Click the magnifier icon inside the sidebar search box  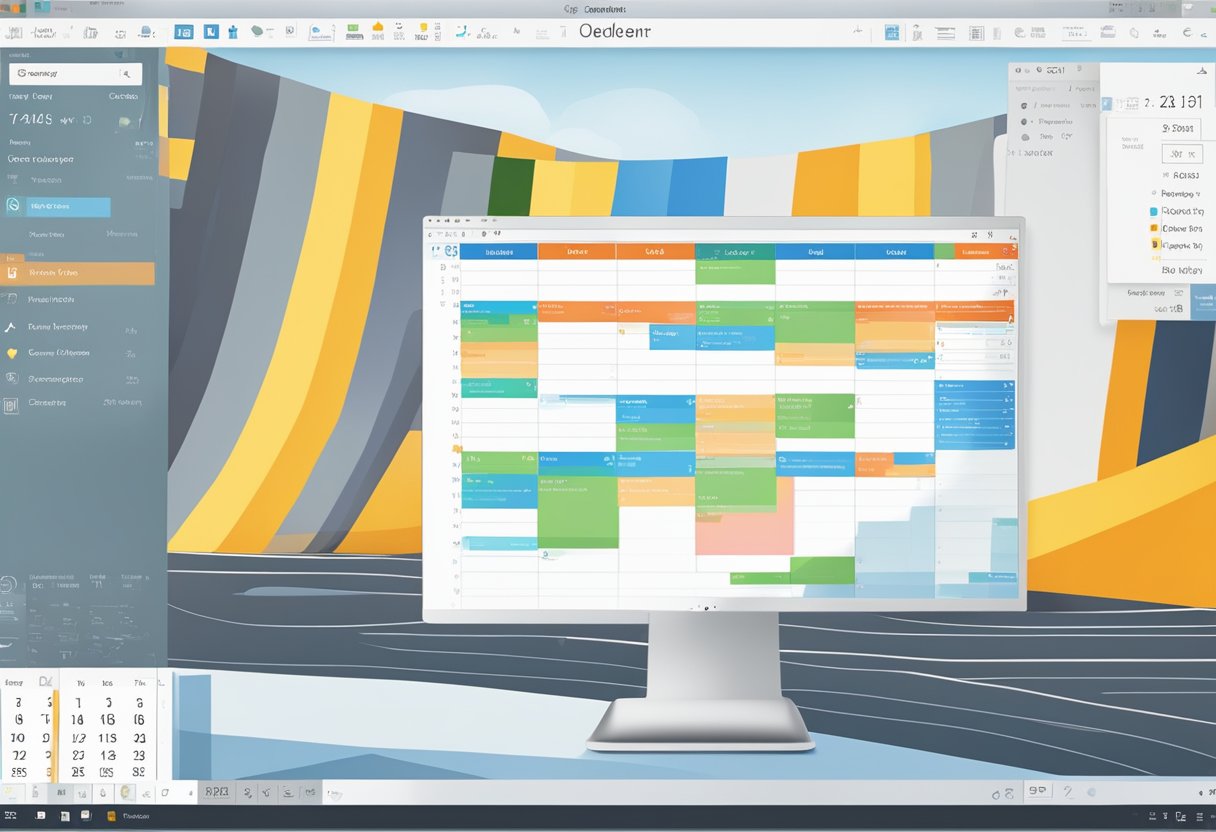[127, 74]
